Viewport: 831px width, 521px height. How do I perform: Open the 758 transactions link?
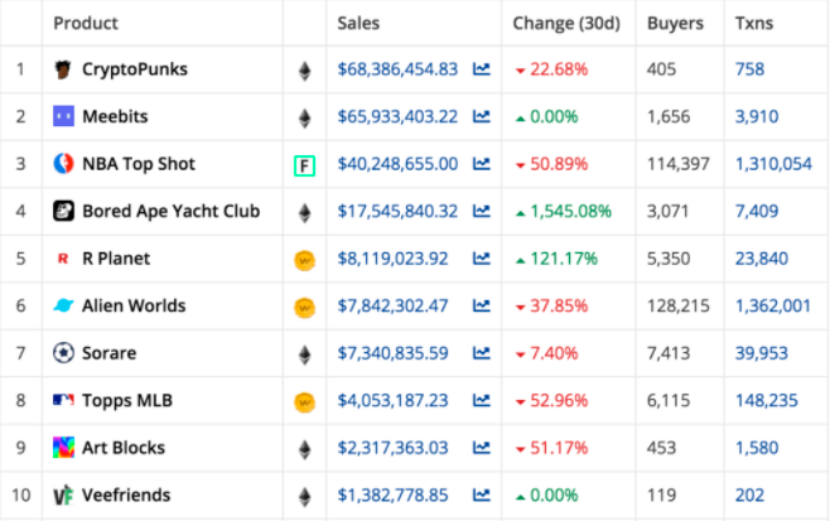click(749, 69)
